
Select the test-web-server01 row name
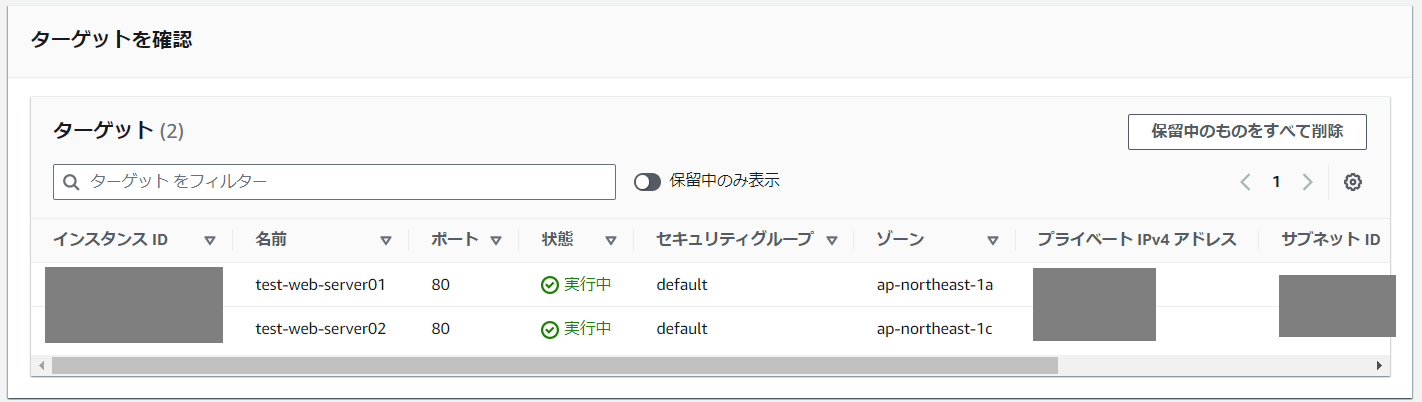click(320, 285)
